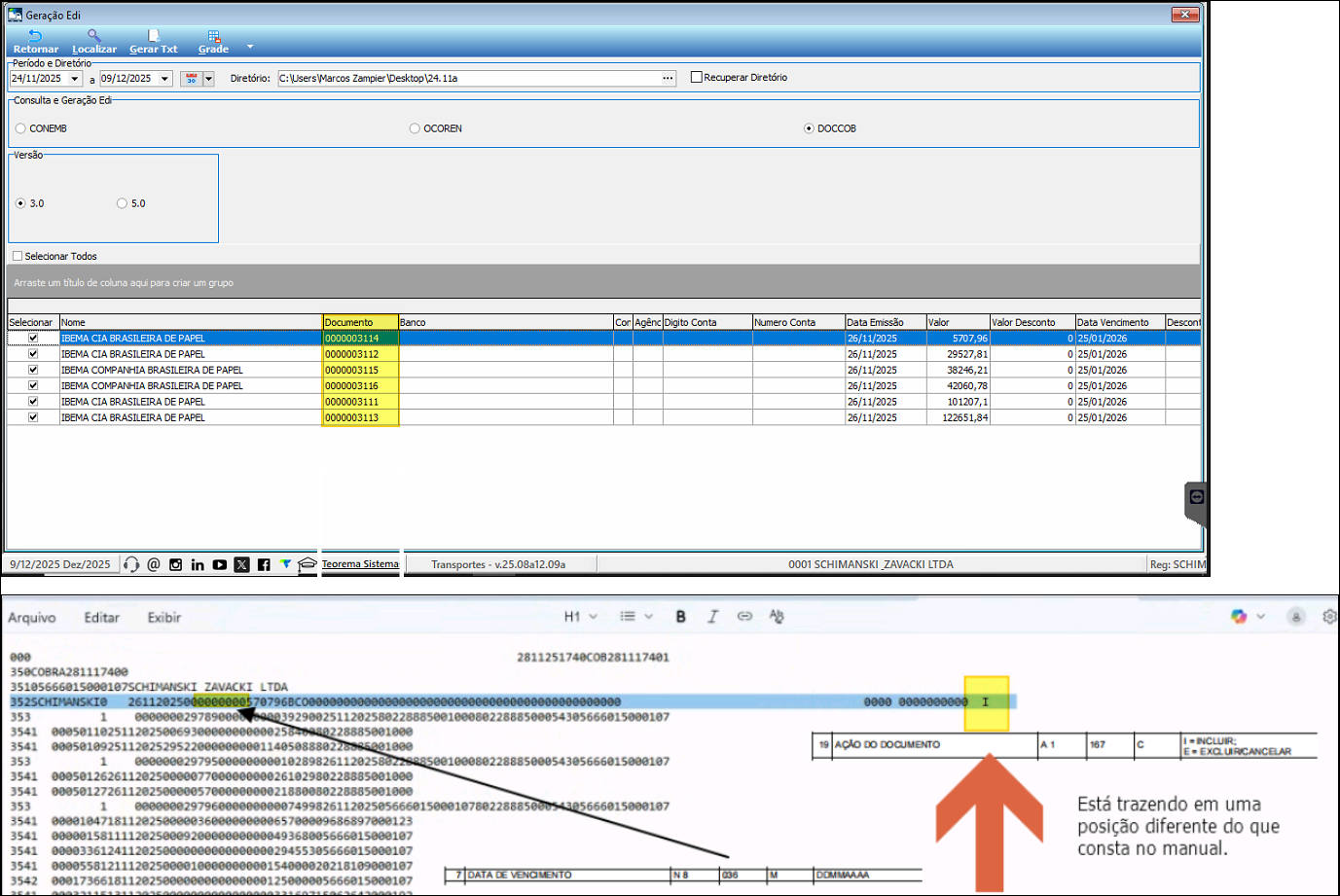Open the H1 heading dropdown in Notepad
Viewport: 1340px width, 896px height.
(x=581, y=617)
